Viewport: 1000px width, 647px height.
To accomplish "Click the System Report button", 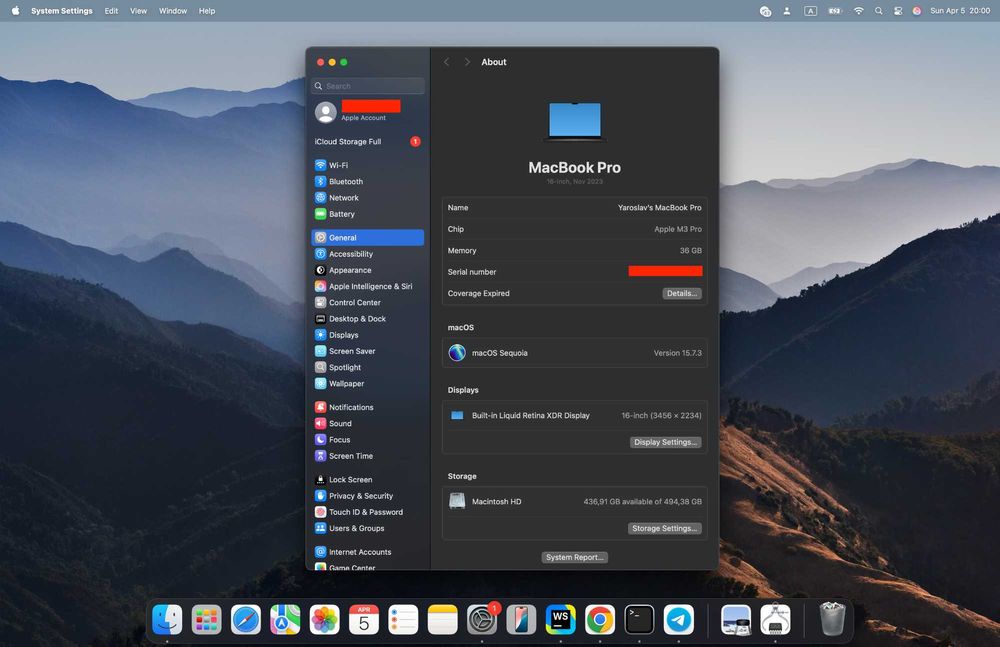I will [x=575, y=558].
